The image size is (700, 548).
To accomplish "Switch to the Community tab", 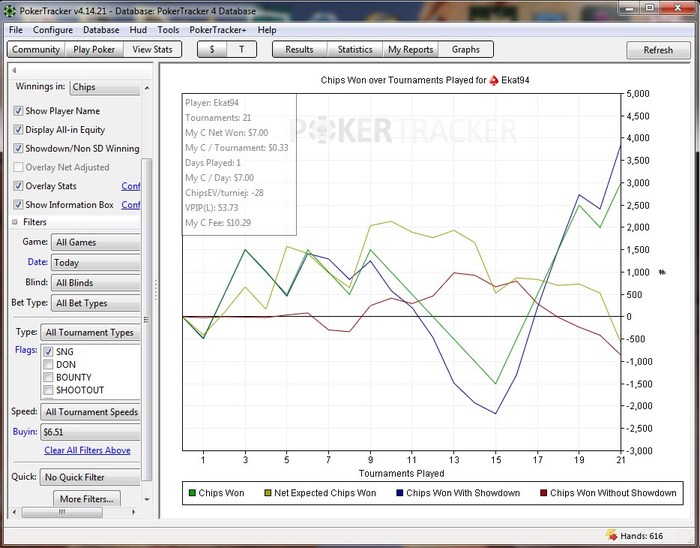I will click(x=36, y=50).
